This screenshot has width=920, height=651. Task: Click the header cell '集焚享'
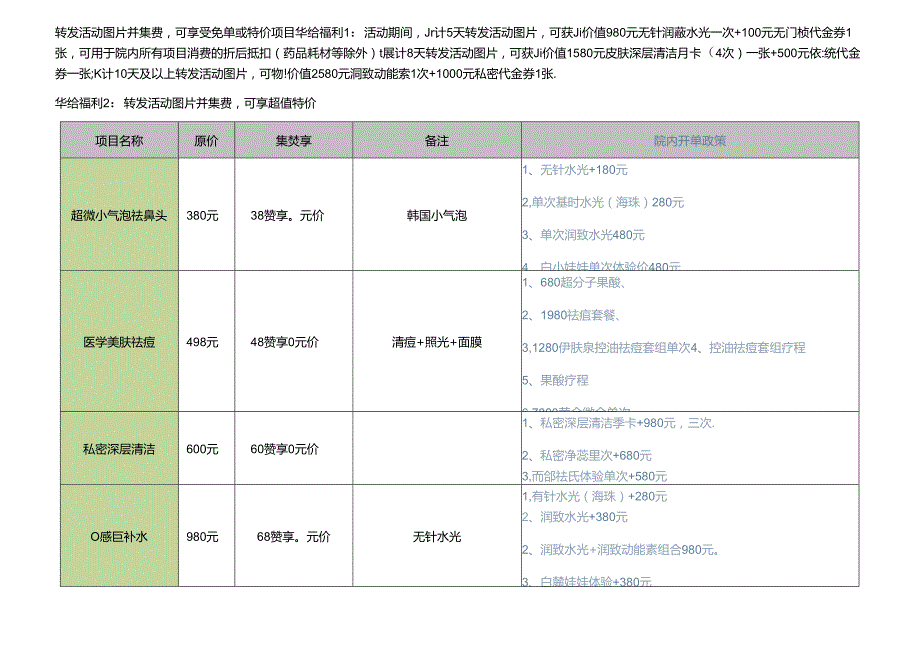pyautogui.click(x=293, y=141)
